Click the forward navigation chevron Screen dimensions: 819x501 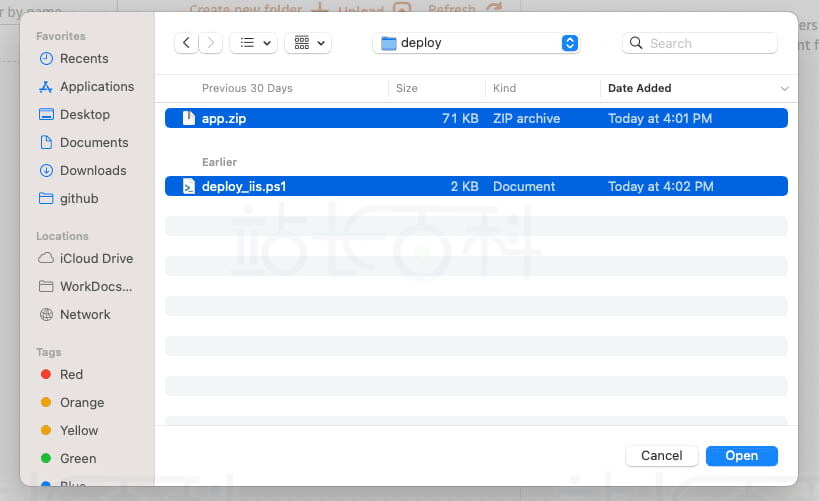point(211,43)
